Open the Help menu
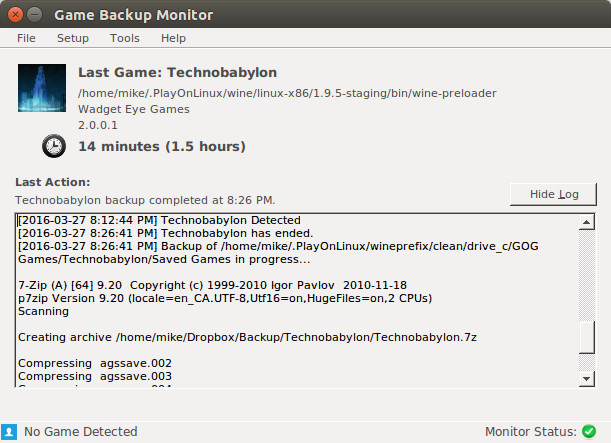The width and height of the screenshot is (611, 443). [x=173, y=38]
